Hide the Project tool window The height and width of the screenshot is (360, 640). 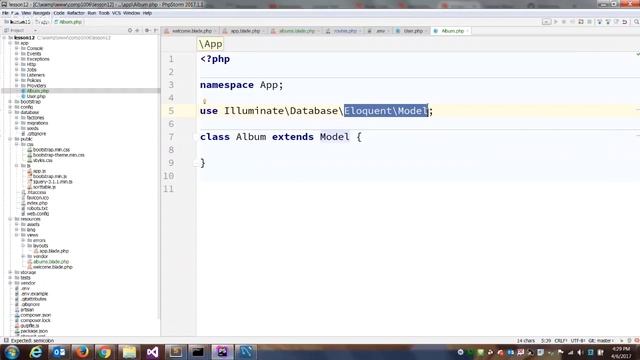[x=156, y=31]
